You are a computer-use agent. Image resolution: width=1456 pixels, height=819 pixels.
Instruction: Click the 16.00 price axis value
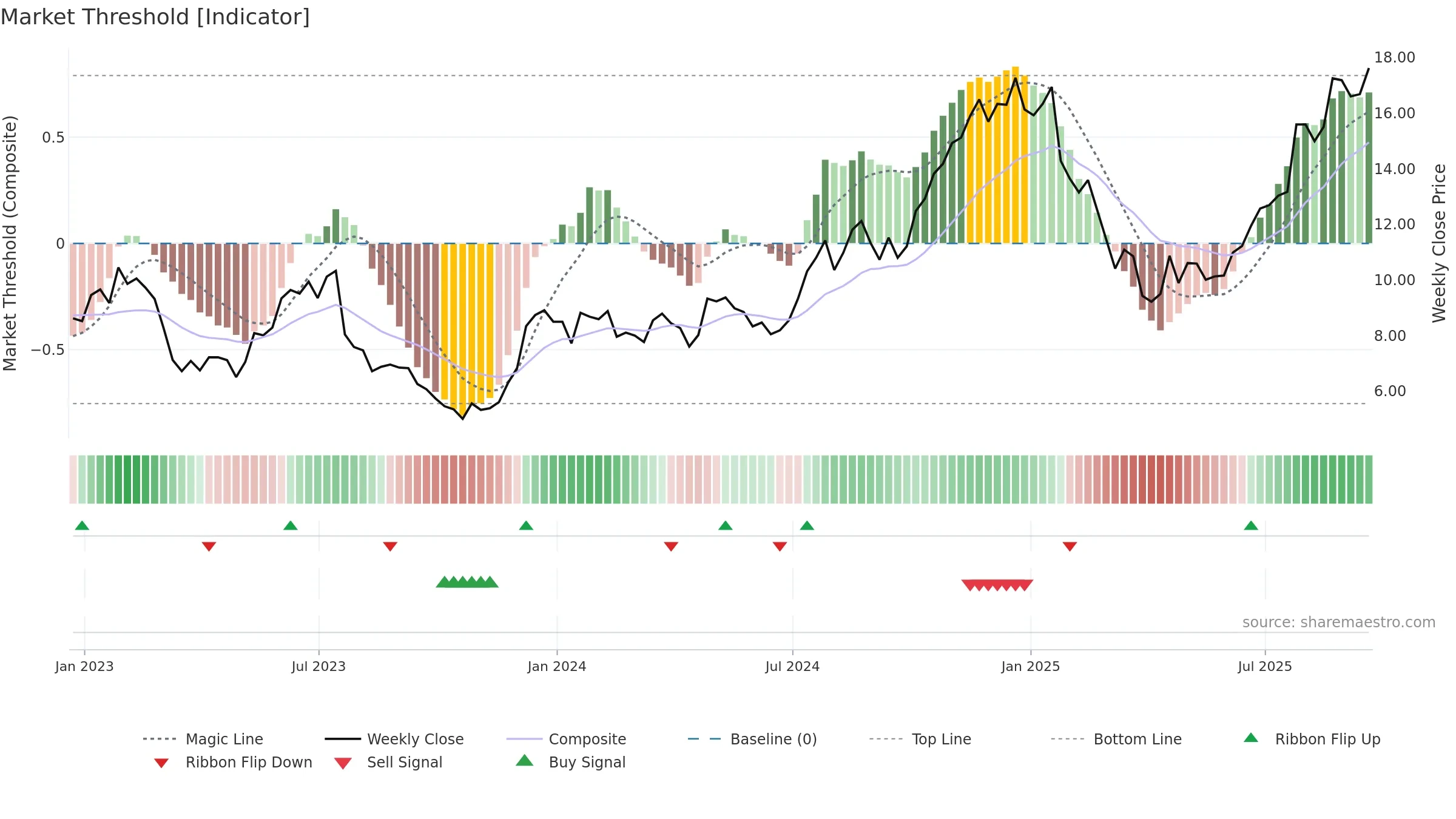point(1395,113)
